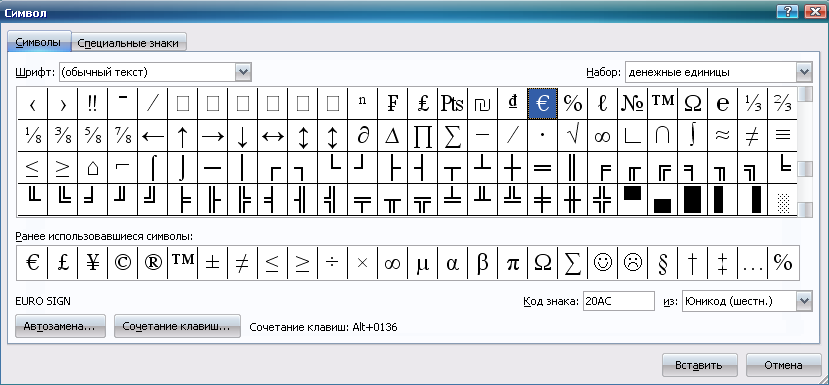The height and width of the screenshot is (385, 829).
Task: Click the Автозамена button
Action: 60,326
